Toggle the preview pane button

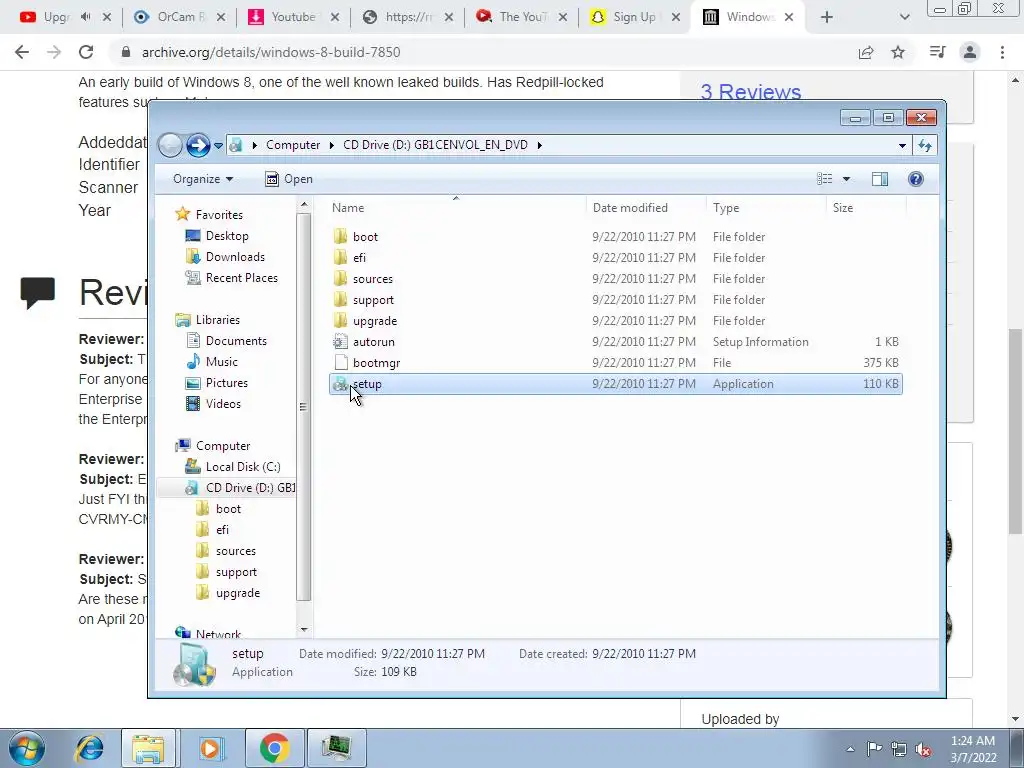click(x=880, y=179)
